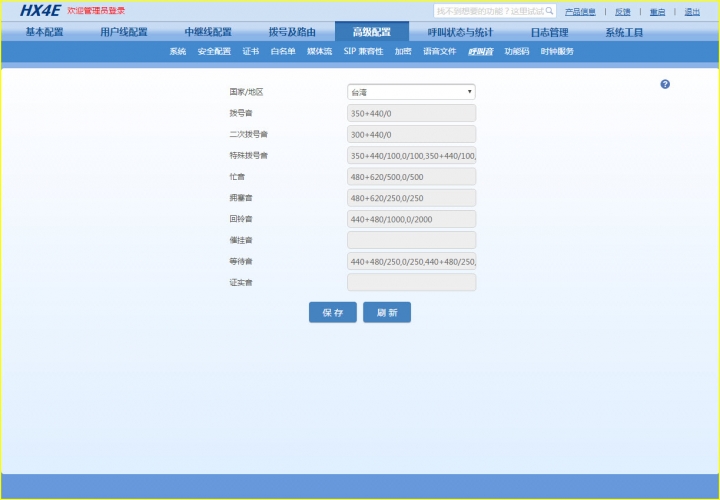Go to 时钟服务 submenu
Screen dimensions: 720x500
557,51
